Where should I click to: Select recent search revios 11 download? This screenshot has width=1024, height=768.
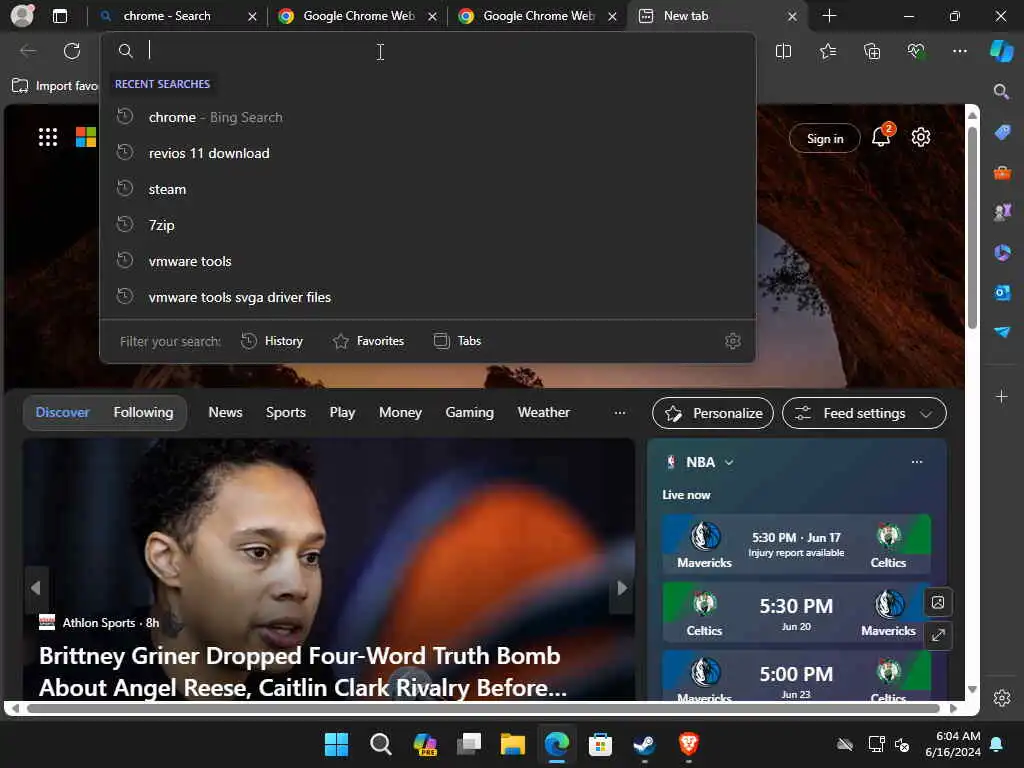click(x=428, y=153)
